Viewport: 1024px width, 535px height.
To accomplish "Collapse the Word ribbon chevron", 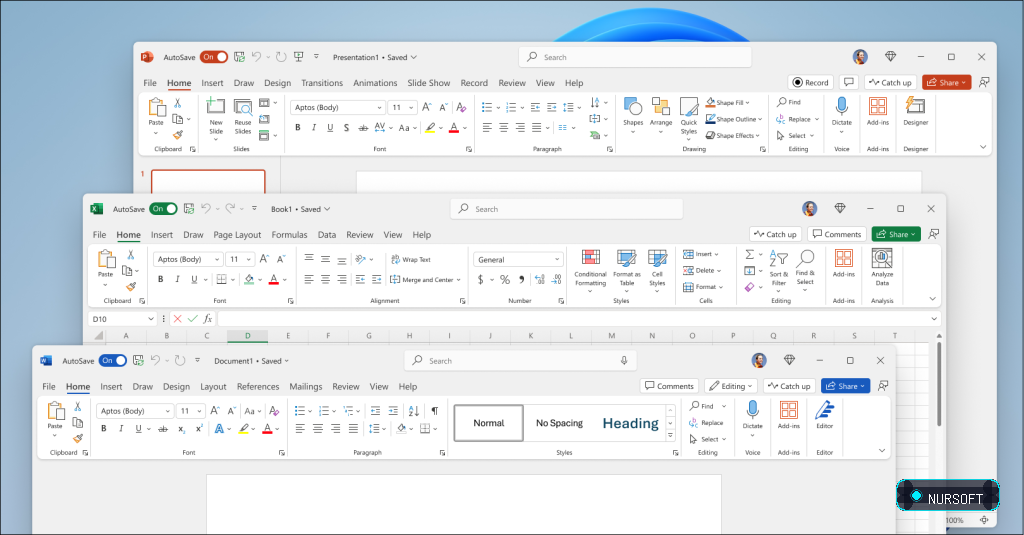I will tap(882, 450).
